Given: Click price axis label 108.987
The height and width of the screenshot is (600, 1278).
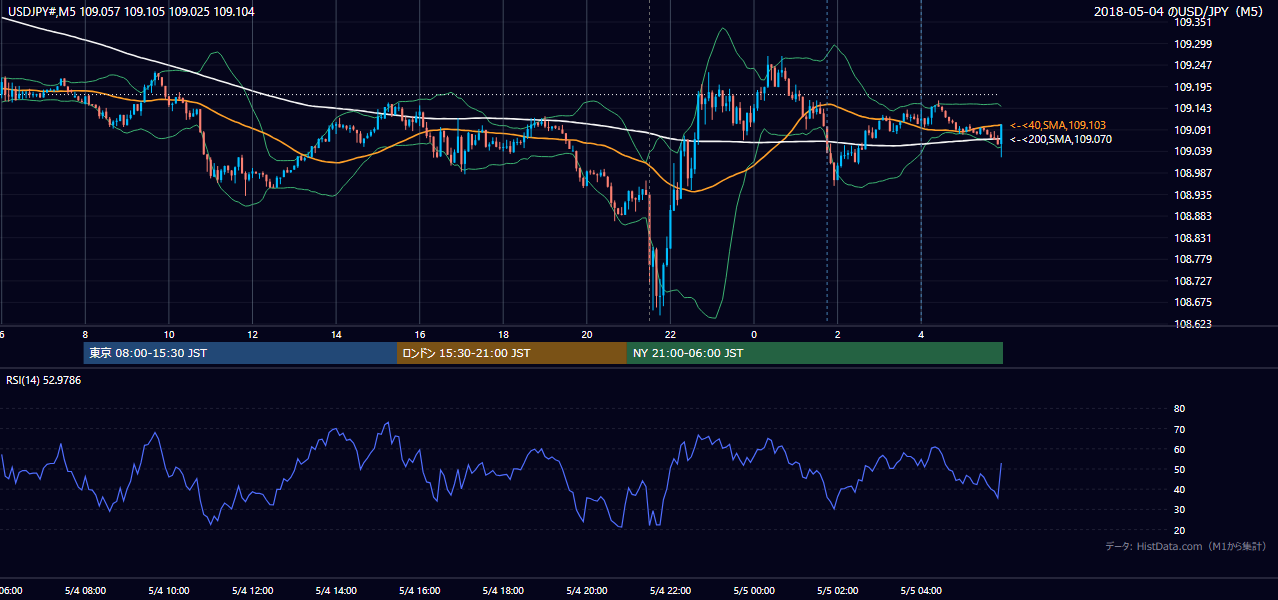Looking at the screenshot, I should click(x=1195, y=173).
